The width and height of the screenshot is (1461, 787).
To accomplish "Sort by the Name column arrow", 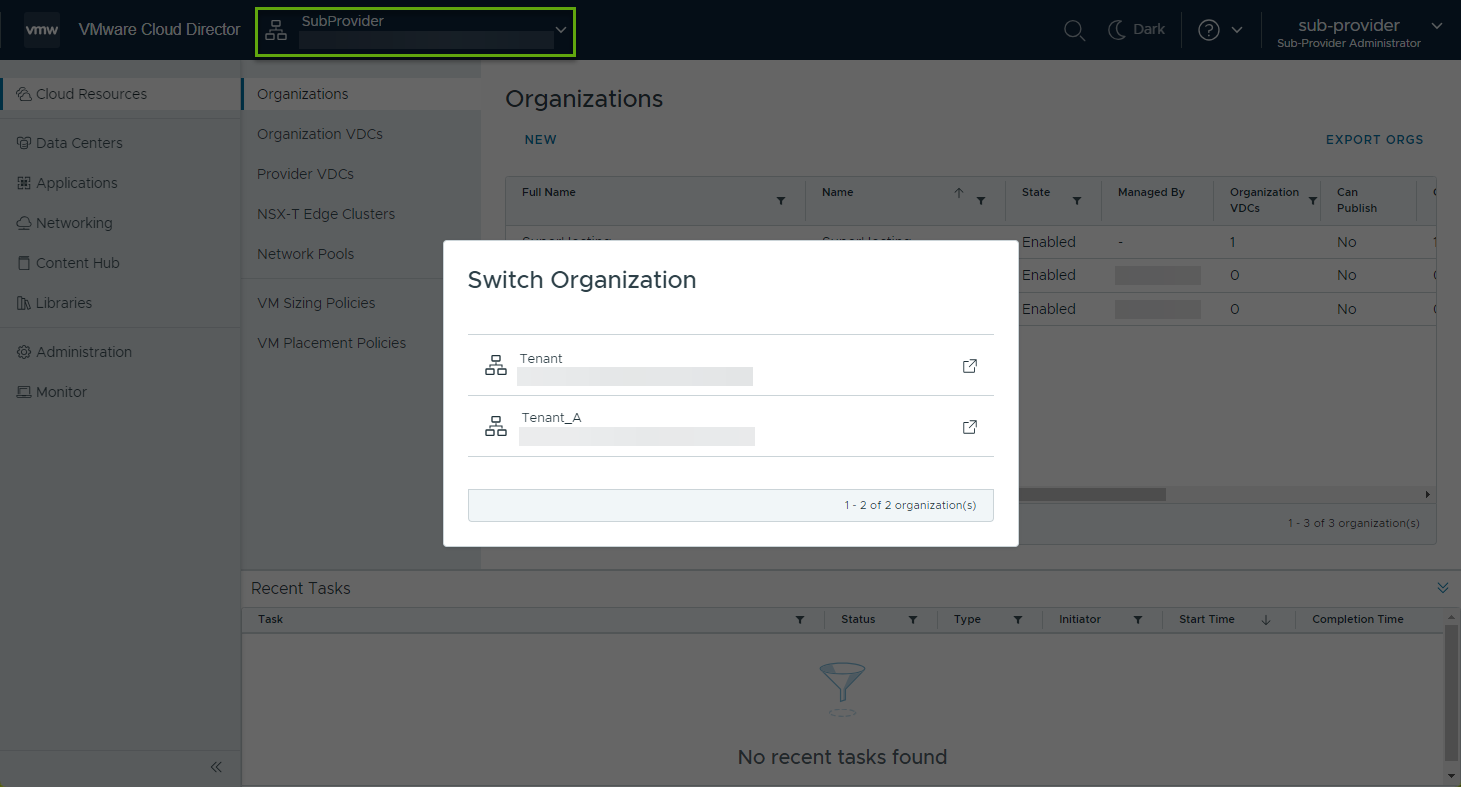I will [x=959, y=193].
